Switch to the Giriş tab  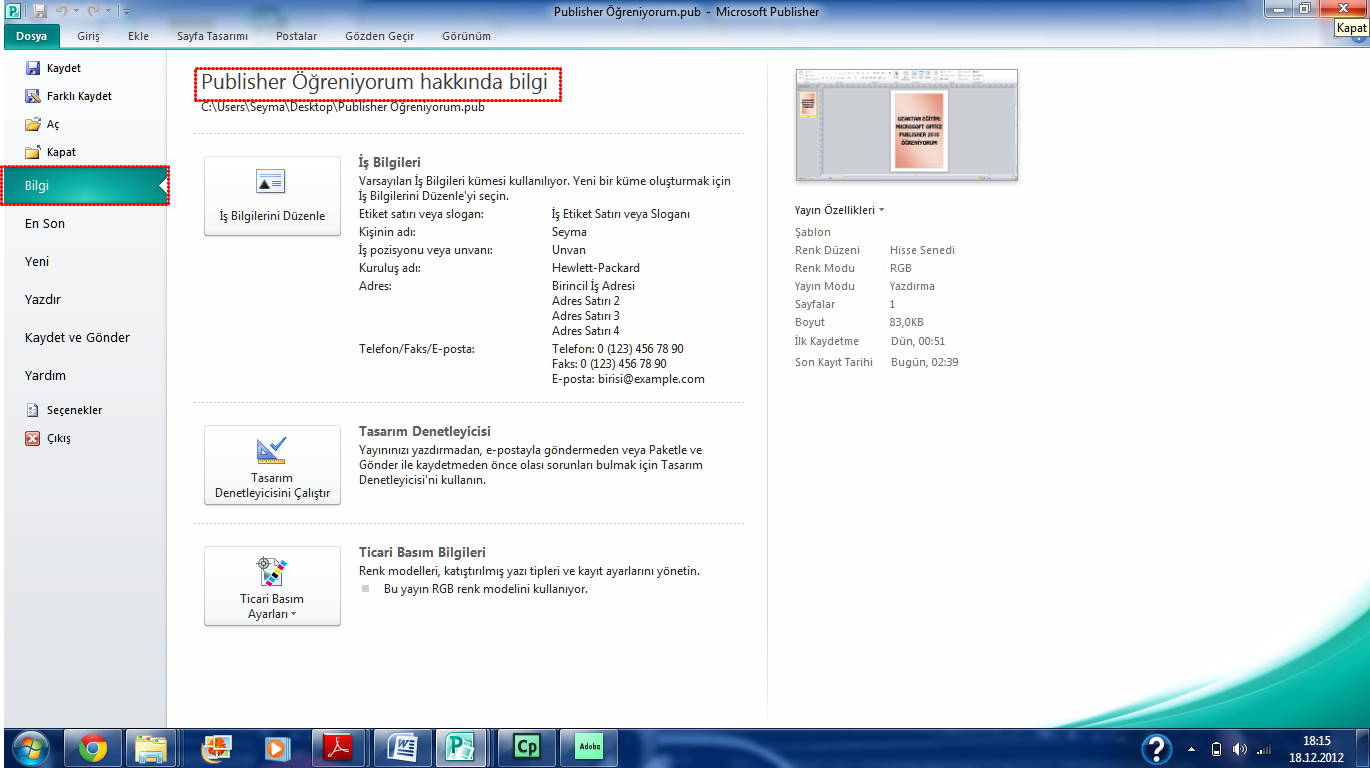click(x=88, y=36)
